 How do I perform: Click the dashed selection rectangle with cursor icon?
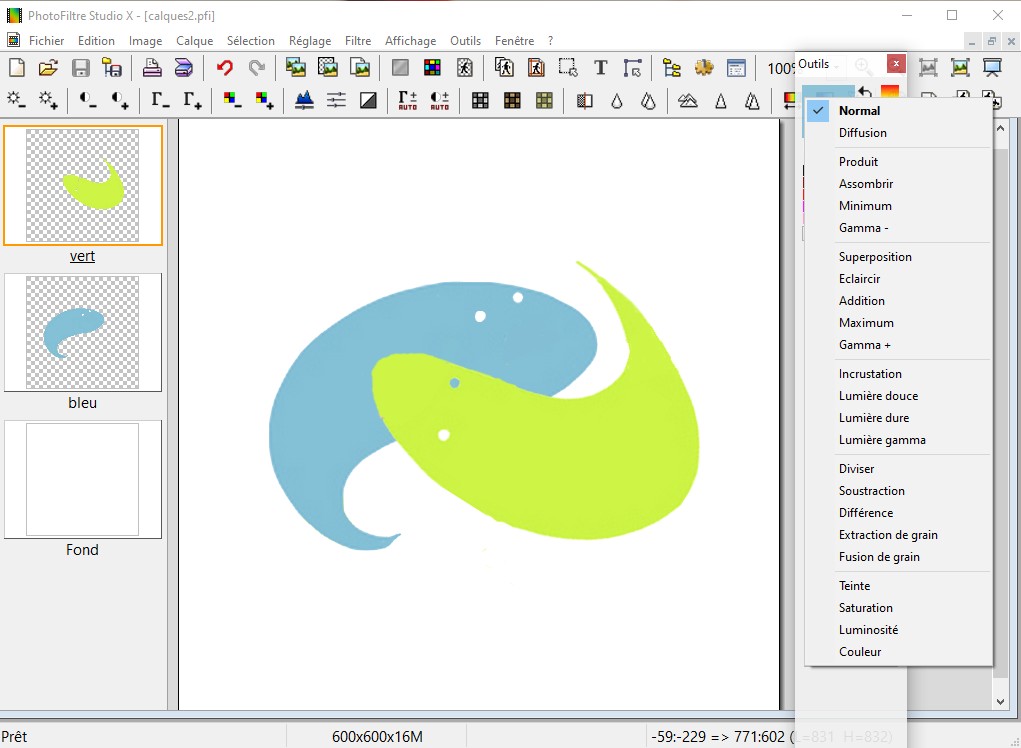568,68
